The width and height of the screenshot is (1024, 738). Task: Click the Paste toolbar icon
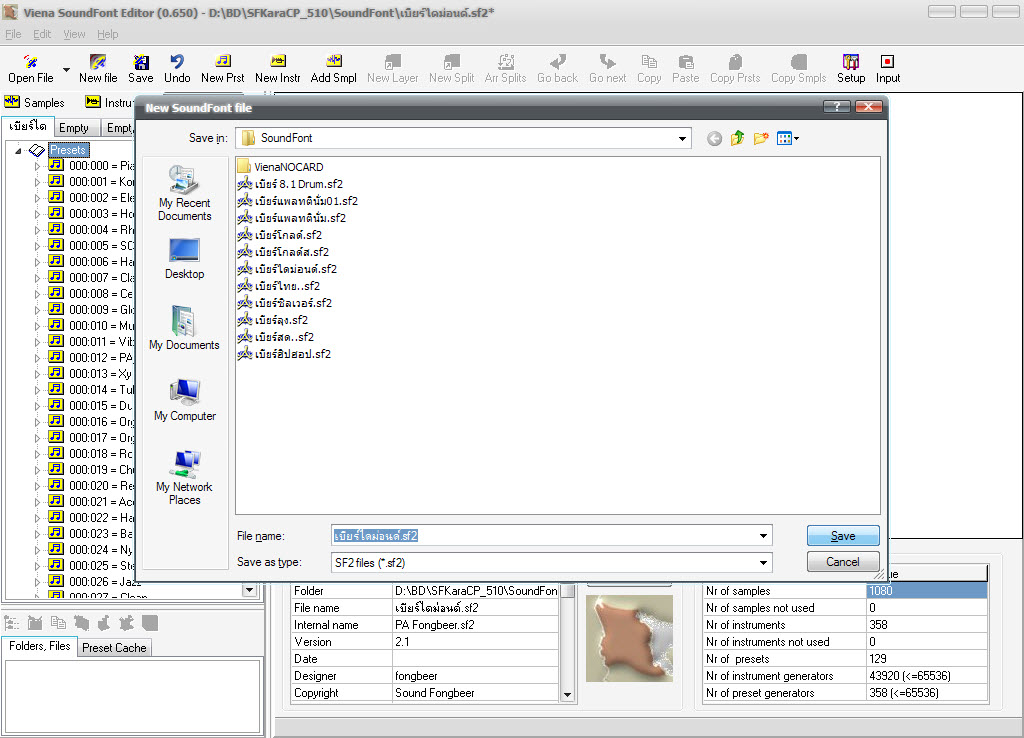[x=686, y=69]
